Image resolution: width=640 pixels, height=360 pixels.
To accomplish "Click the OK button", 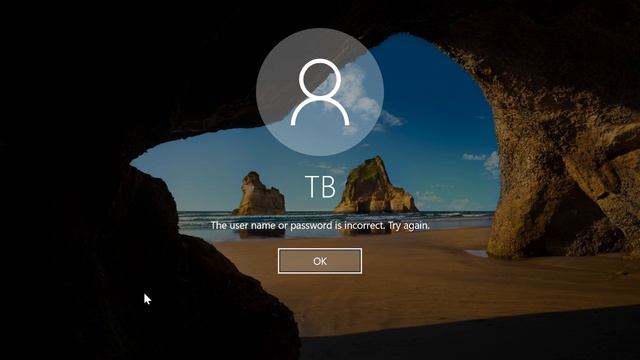I will point(320,261).
